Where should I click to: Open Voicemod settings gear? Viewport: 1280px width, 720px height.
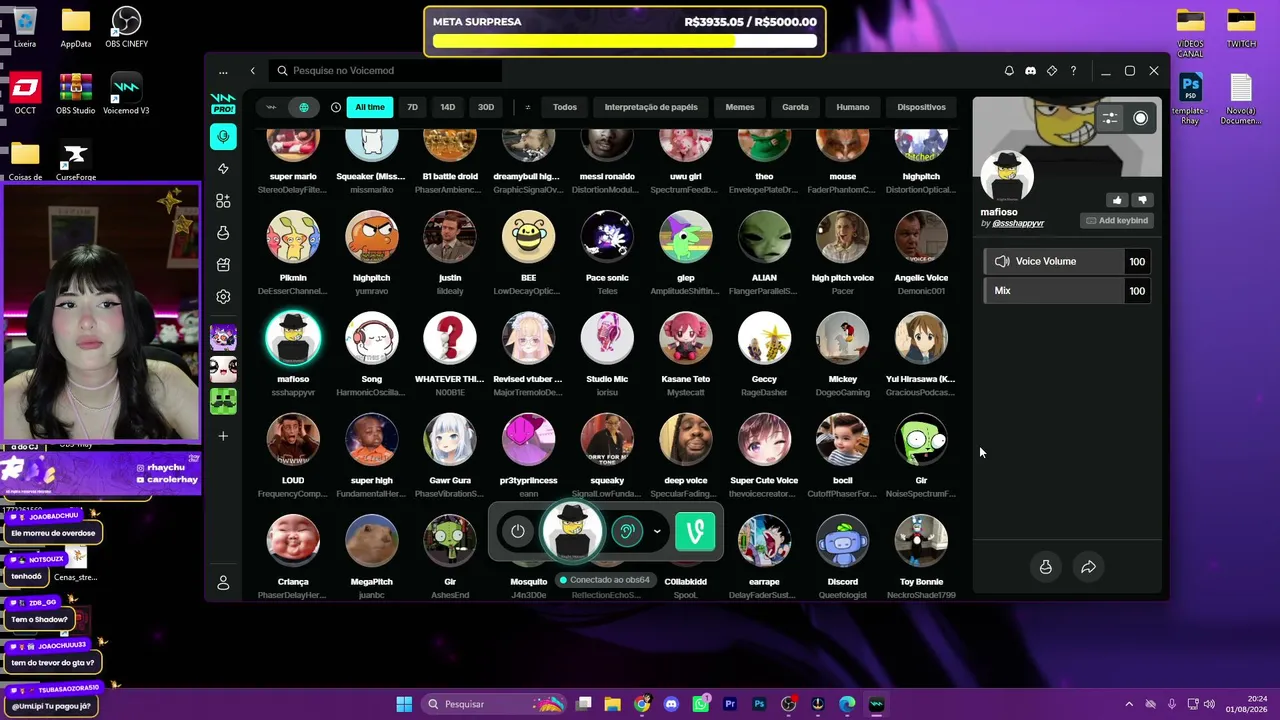(x=223, y=297)
